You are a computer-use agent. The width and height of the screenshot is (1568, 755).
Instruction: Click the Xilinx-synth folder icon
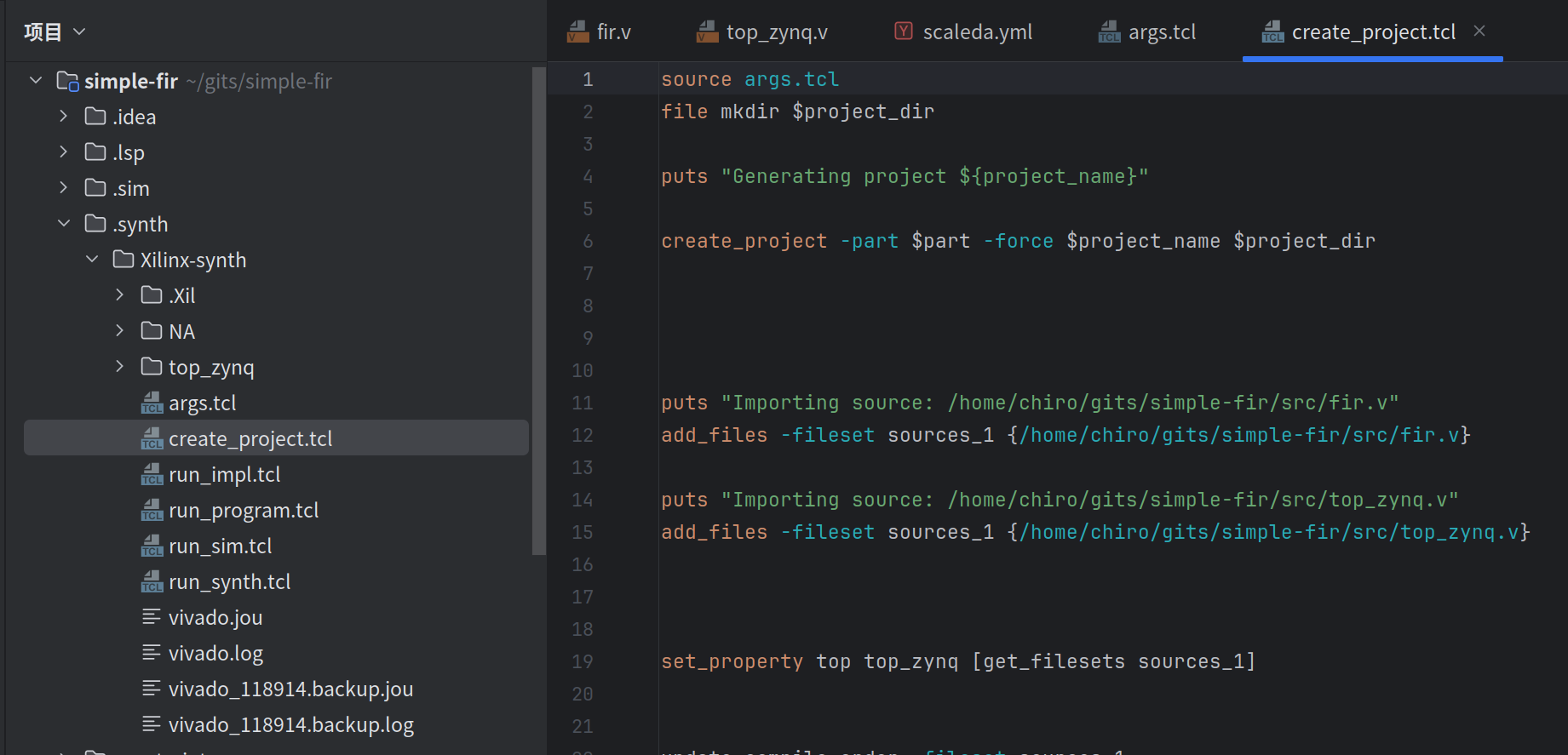(x=123, y=259)
